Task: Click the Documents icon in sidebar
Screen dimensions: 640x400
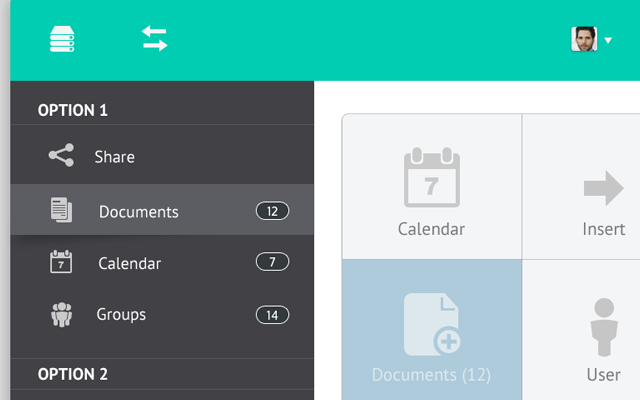Action: [x=61, y=210]
